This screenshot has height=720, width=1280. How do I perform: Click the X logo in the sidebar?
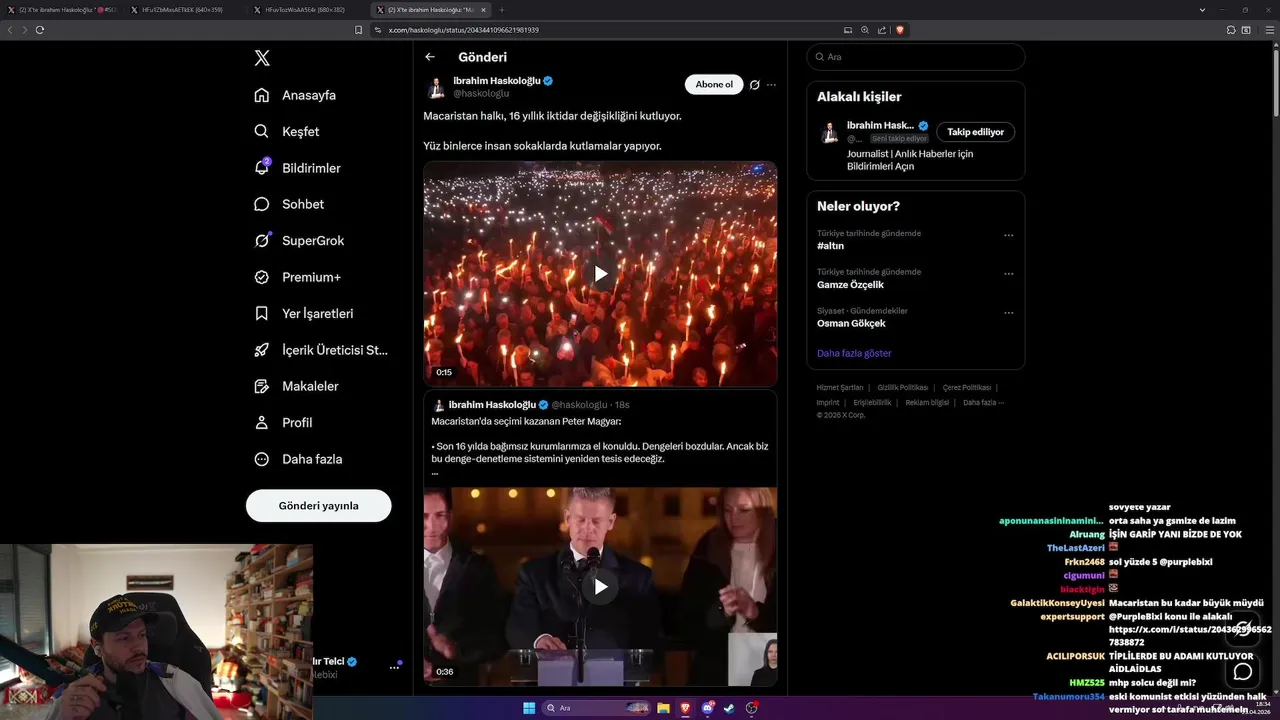(x=262, y=58)
